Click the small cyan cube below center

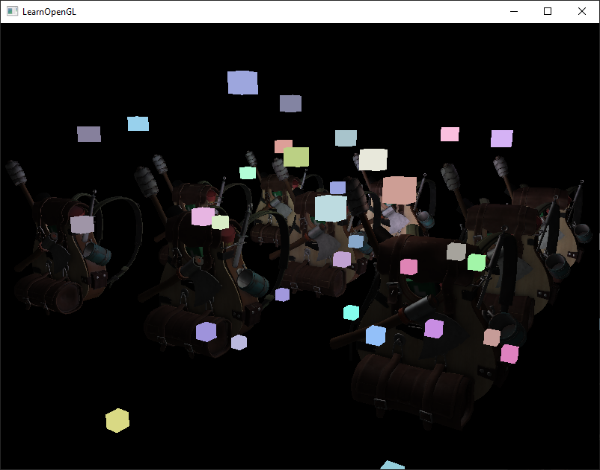[x=351, y=313]
